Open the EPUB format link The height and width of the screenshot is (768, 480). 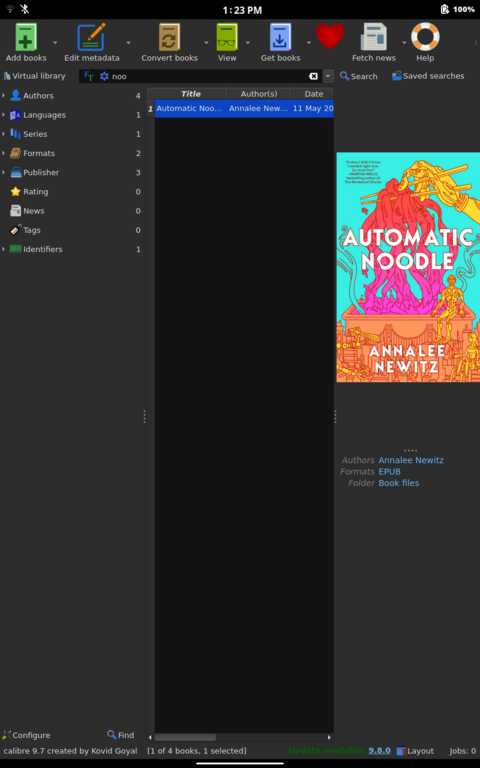pos(389,472)
